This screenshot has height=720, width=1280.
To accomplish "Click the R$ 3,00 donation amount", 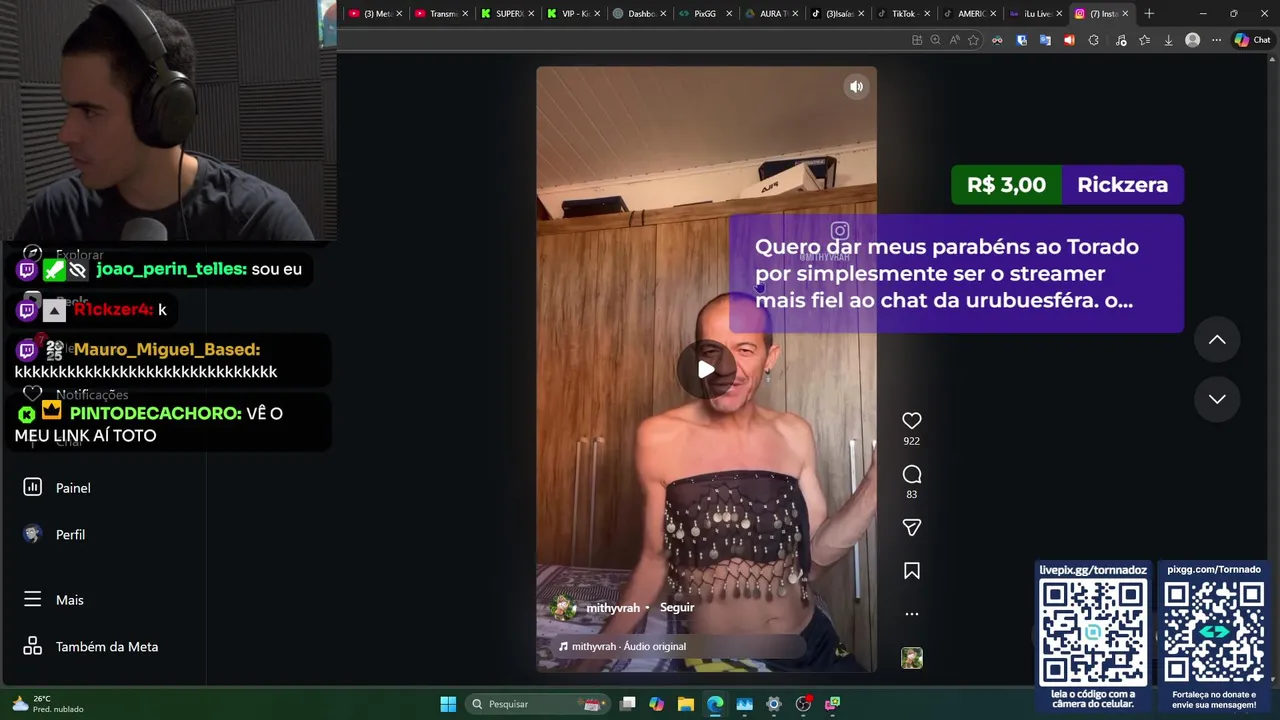I will [1006, 185].
